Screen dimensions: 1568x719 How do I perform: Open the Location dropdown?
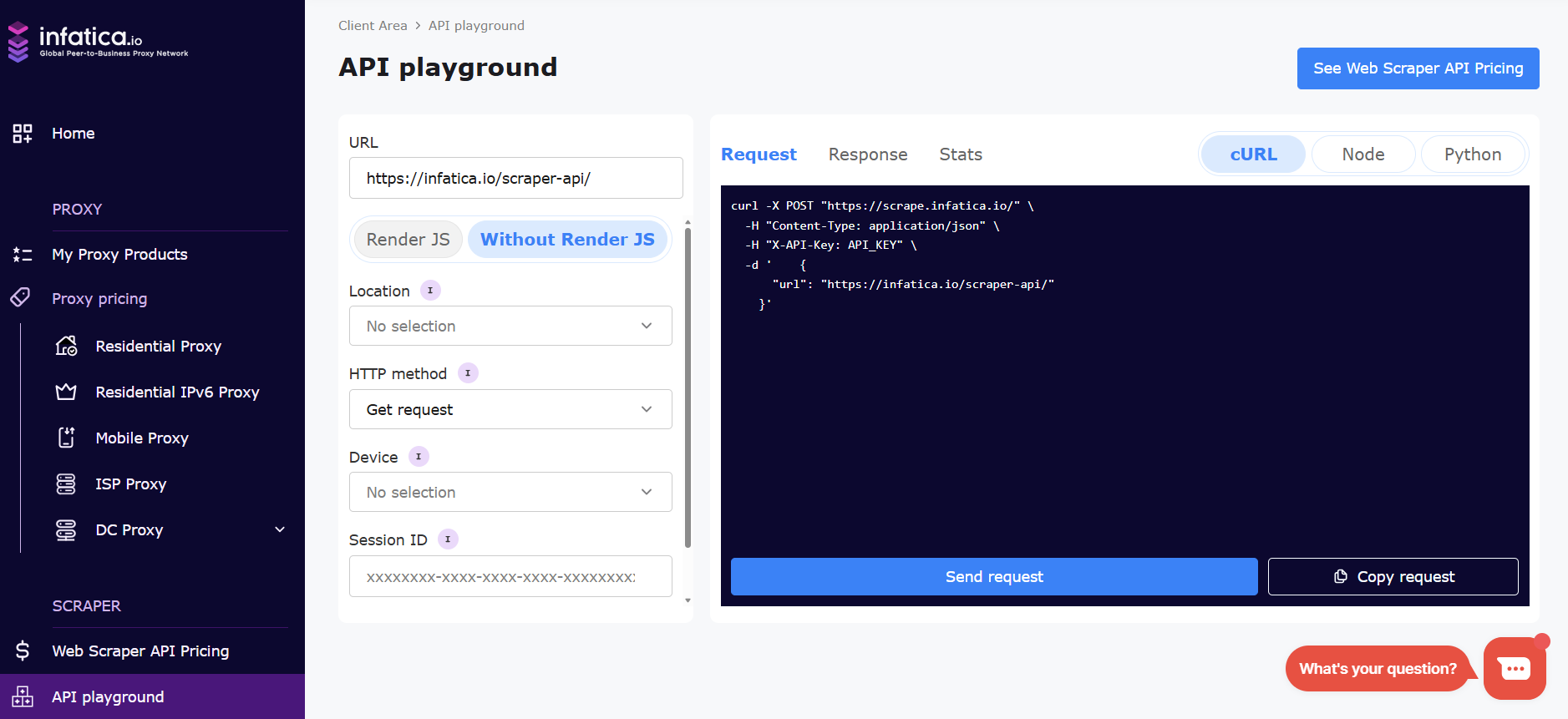[510, 326]
